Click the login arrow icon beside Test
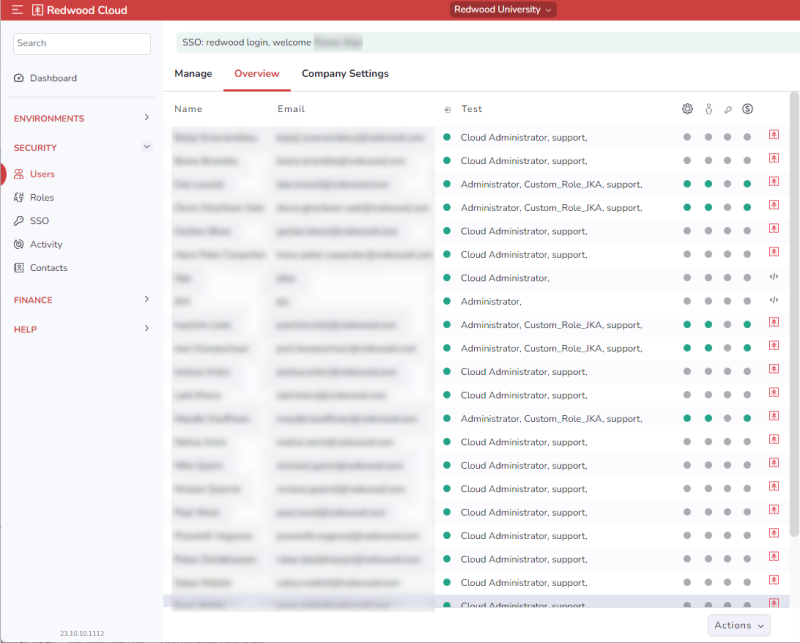Viewport: 800px width, 643px height. point(447,109)
